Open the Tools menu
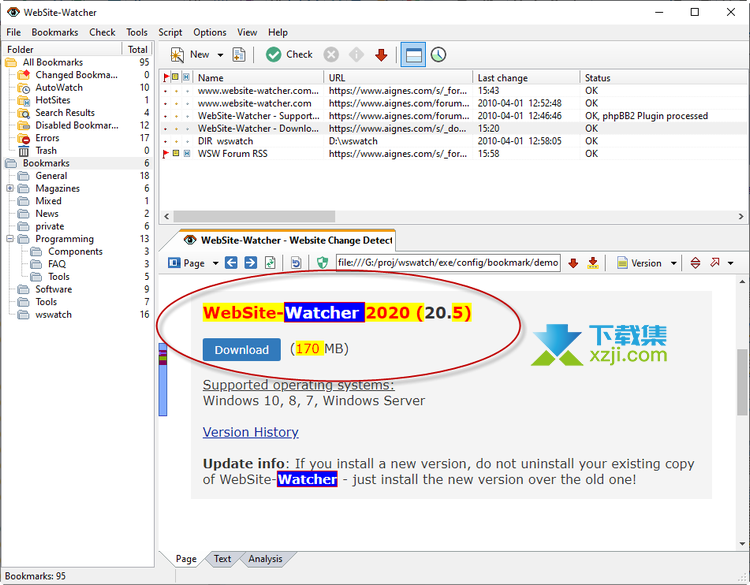Viewport: 750px width, 585px height. pos(137,32)
